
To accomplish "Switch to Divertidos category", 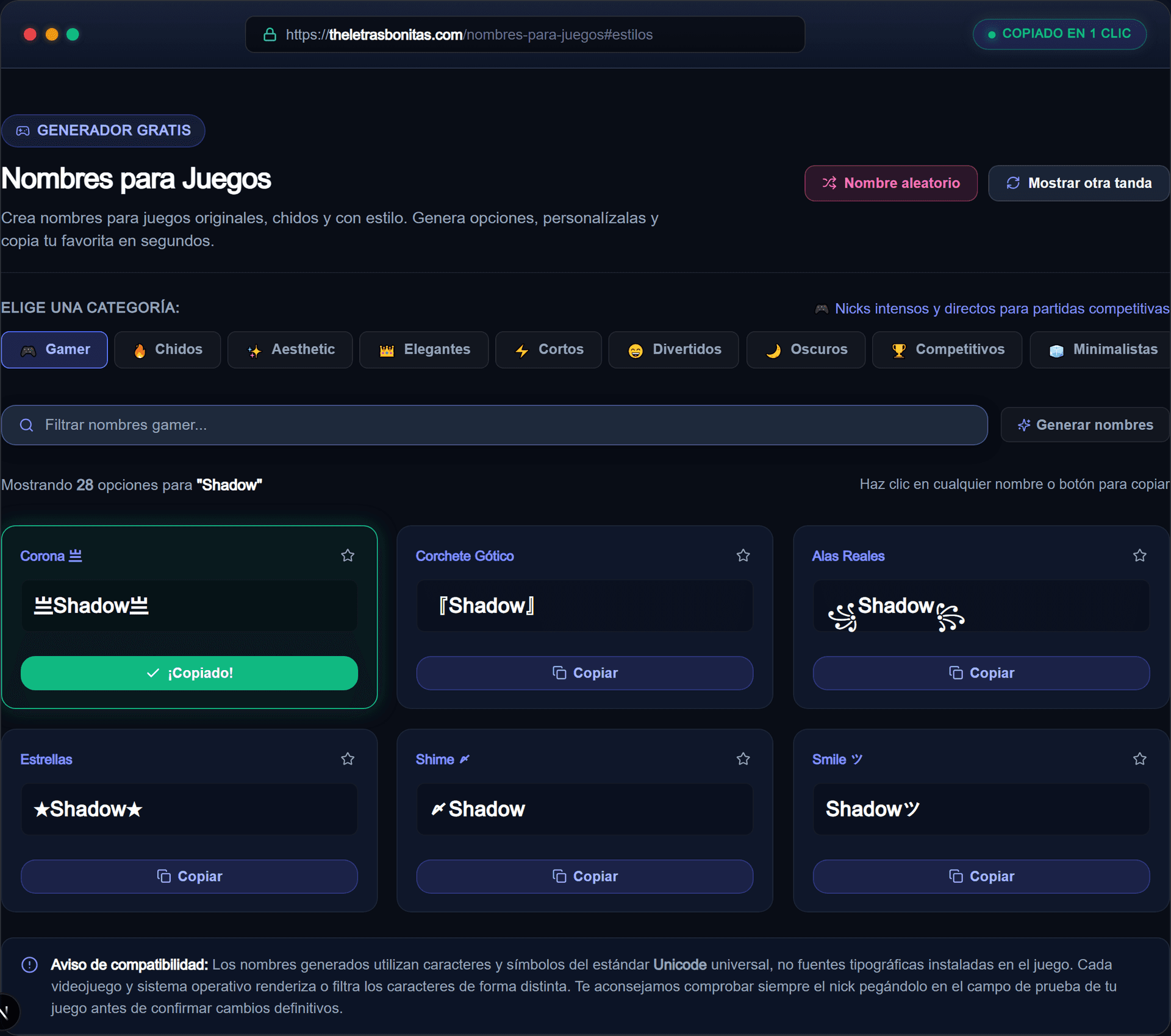I will coord(674,349).
